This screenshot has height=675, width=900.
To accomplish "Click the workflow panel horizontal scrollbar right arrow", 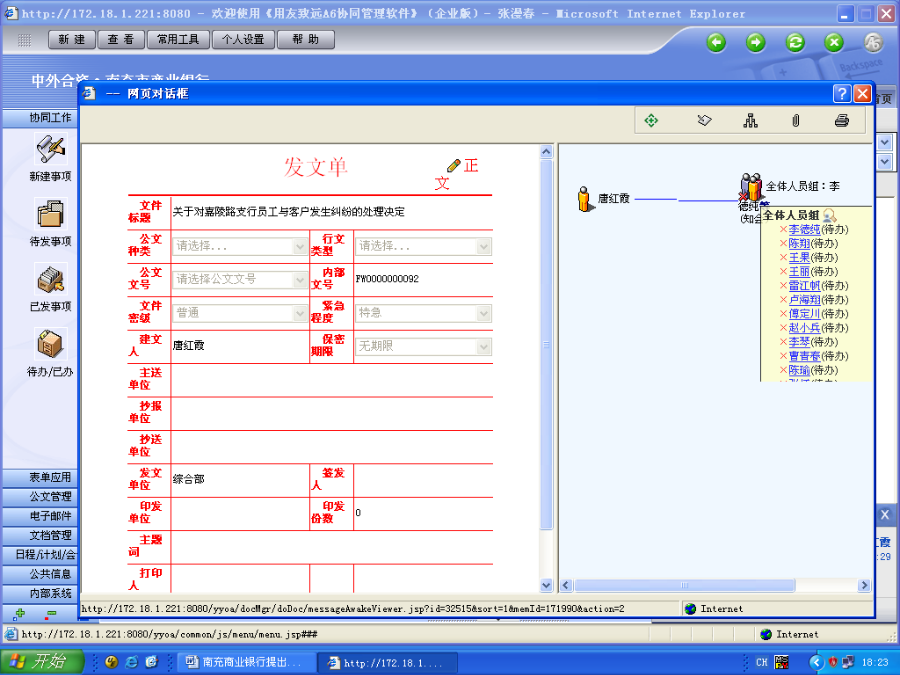I will click(x=864, y=585).
